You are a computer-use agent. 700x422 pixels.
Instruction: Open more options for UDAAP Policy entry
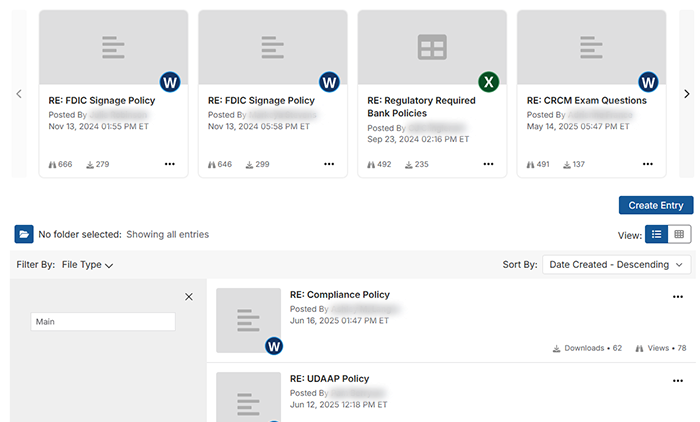click(x=680, y=381)
